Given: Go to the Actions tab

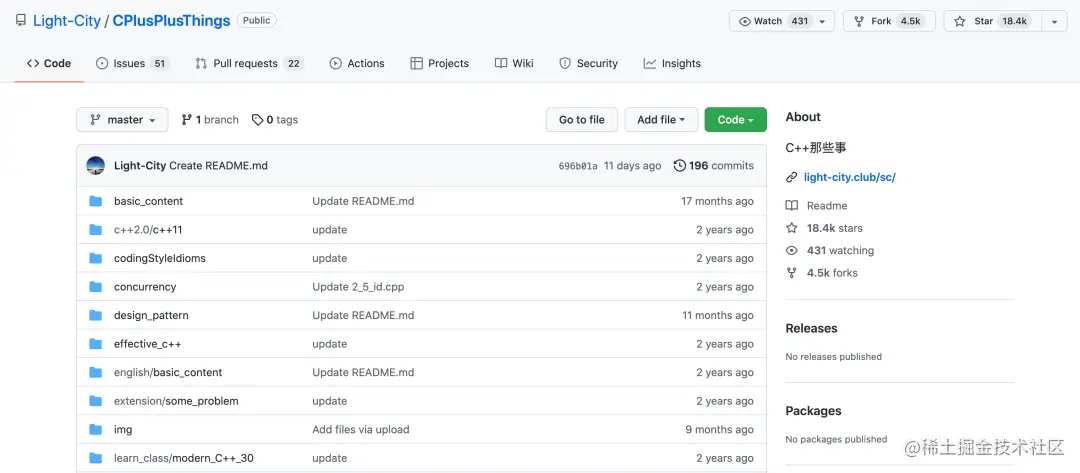Looking at the screenshot, I should (357, 63).
